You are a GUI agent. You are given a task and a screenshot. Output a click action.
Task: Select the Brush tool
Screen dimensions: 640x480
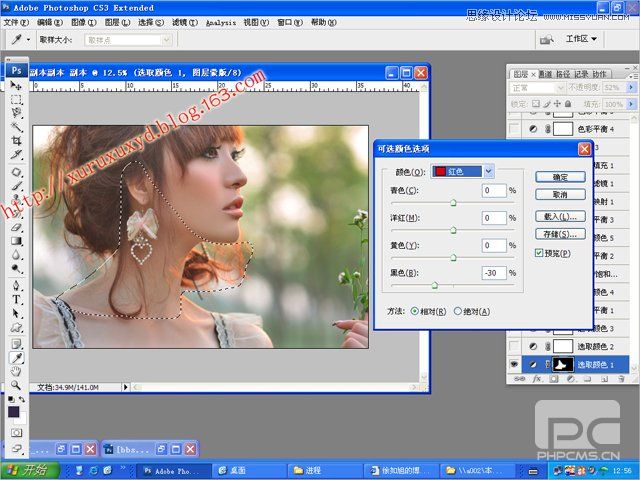click(16, 186)
